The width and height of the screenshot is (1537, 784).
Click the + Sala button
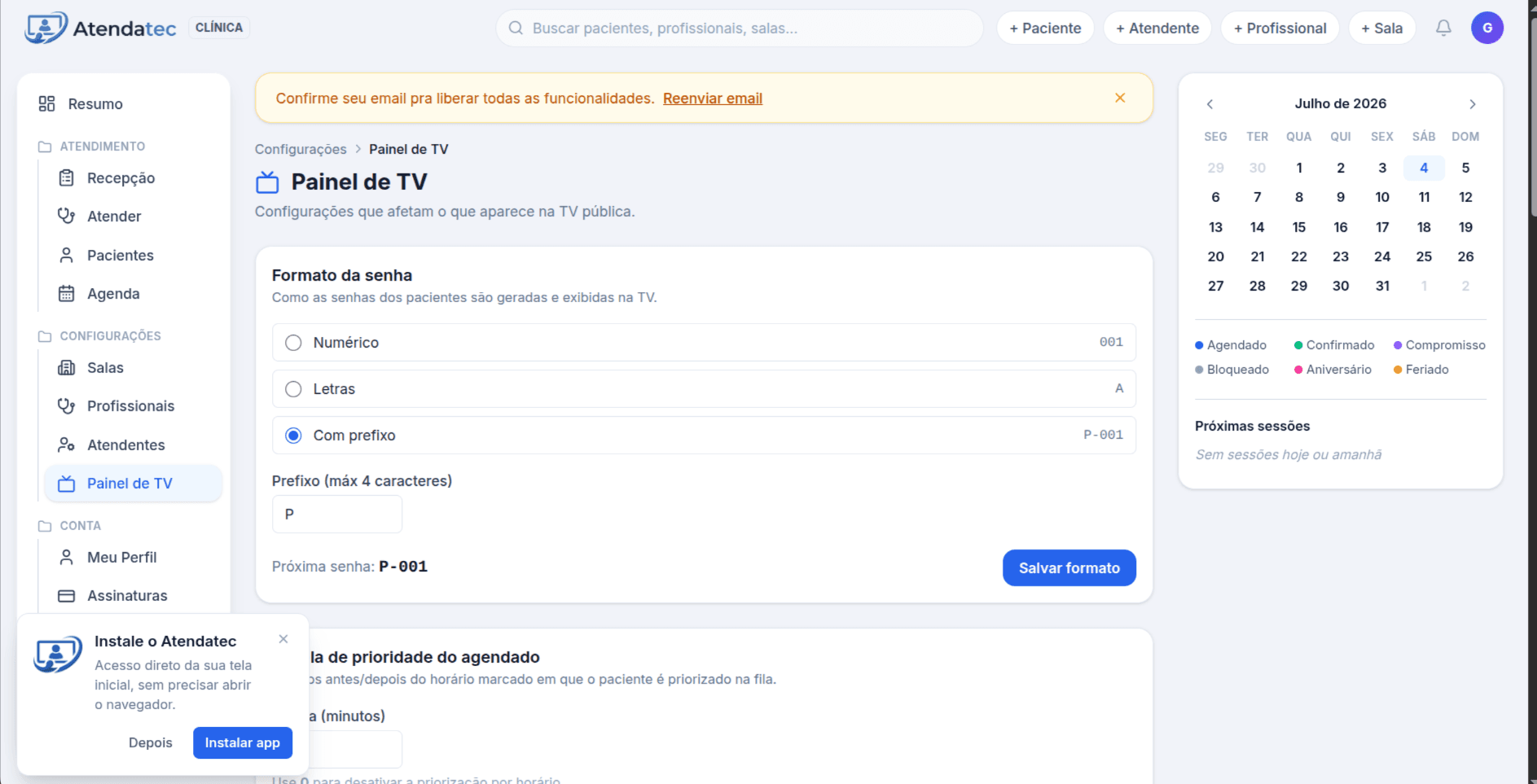click(1381, 28)
